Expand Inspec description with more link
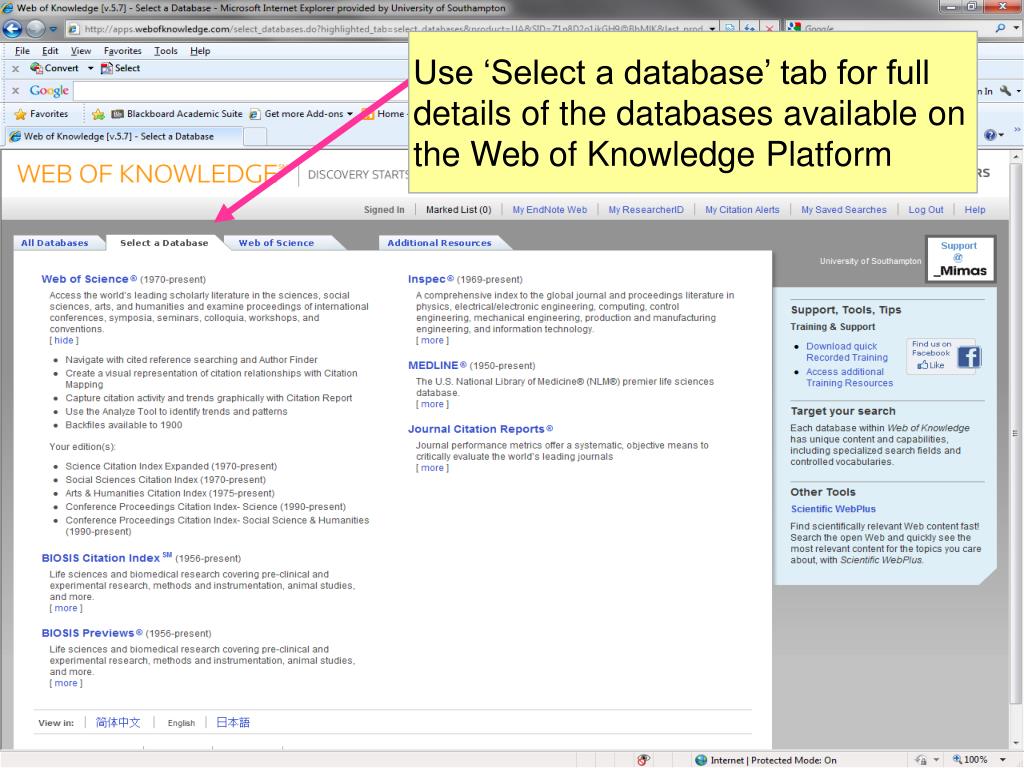1024x768 pixels. (432, 340)
